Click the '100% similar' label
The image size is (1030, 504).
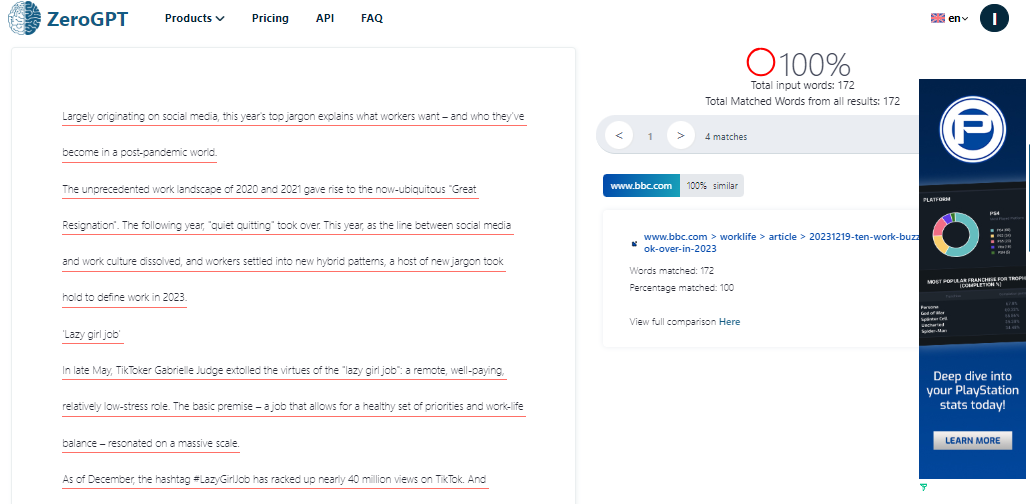[712, 185]
